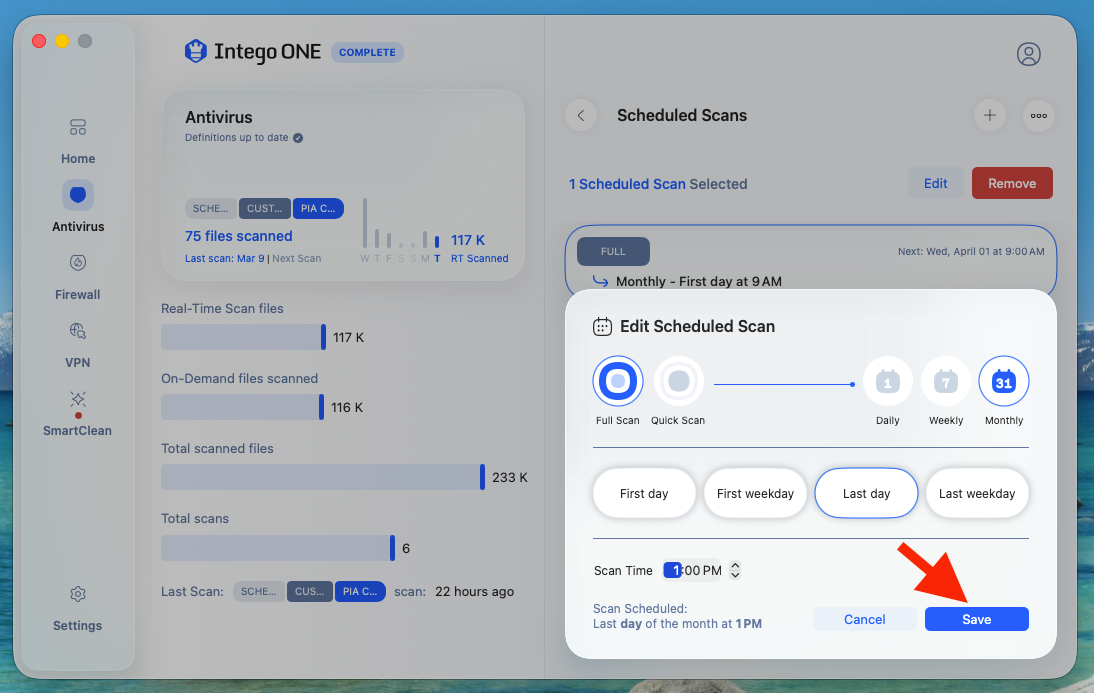Select PIA C... tag in Last Scan row
Image resolution: width=1094 pixels, height=693 pixels.
pos(360,591)
